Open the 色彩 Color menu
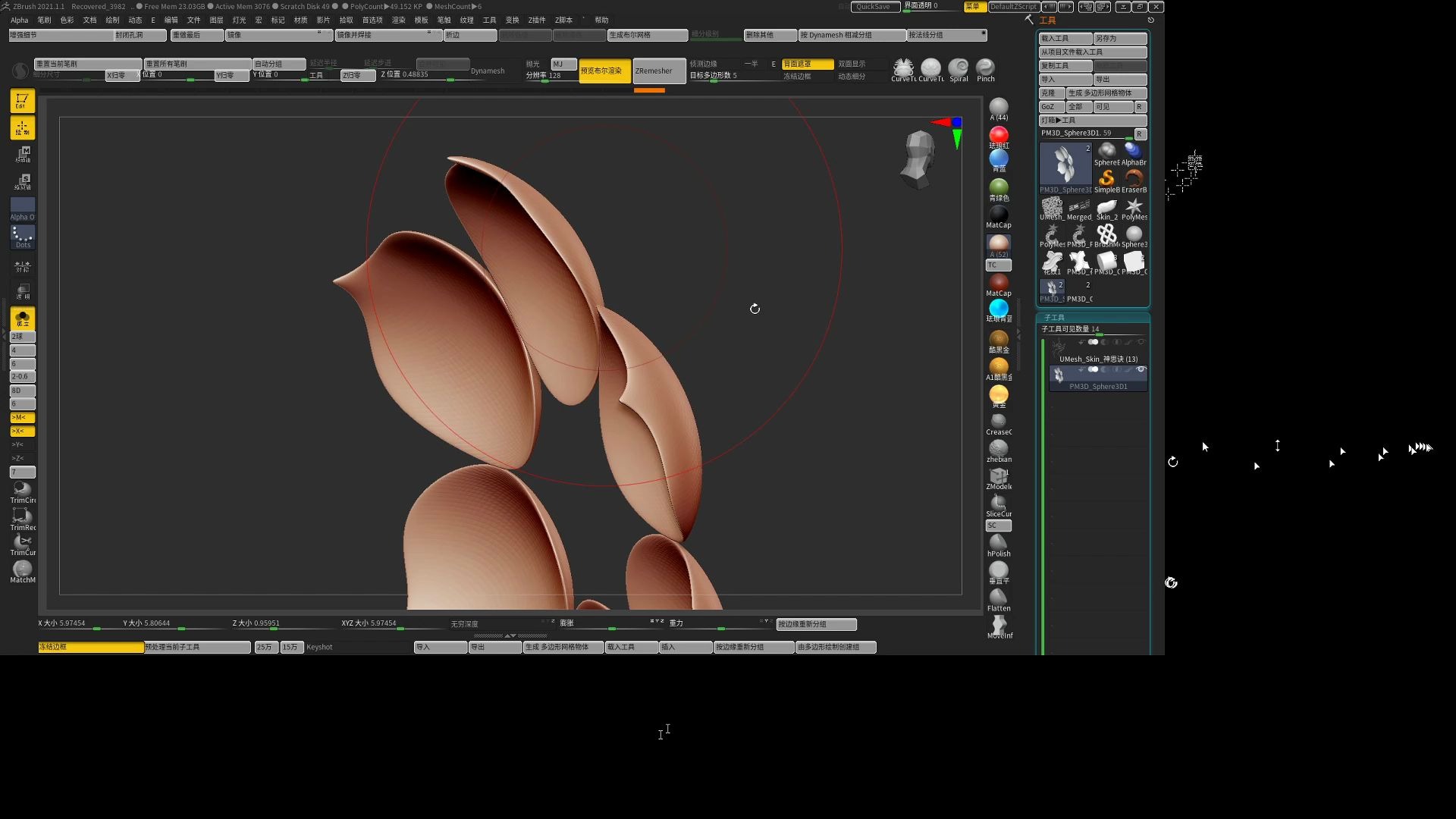 tap(67, 20)
